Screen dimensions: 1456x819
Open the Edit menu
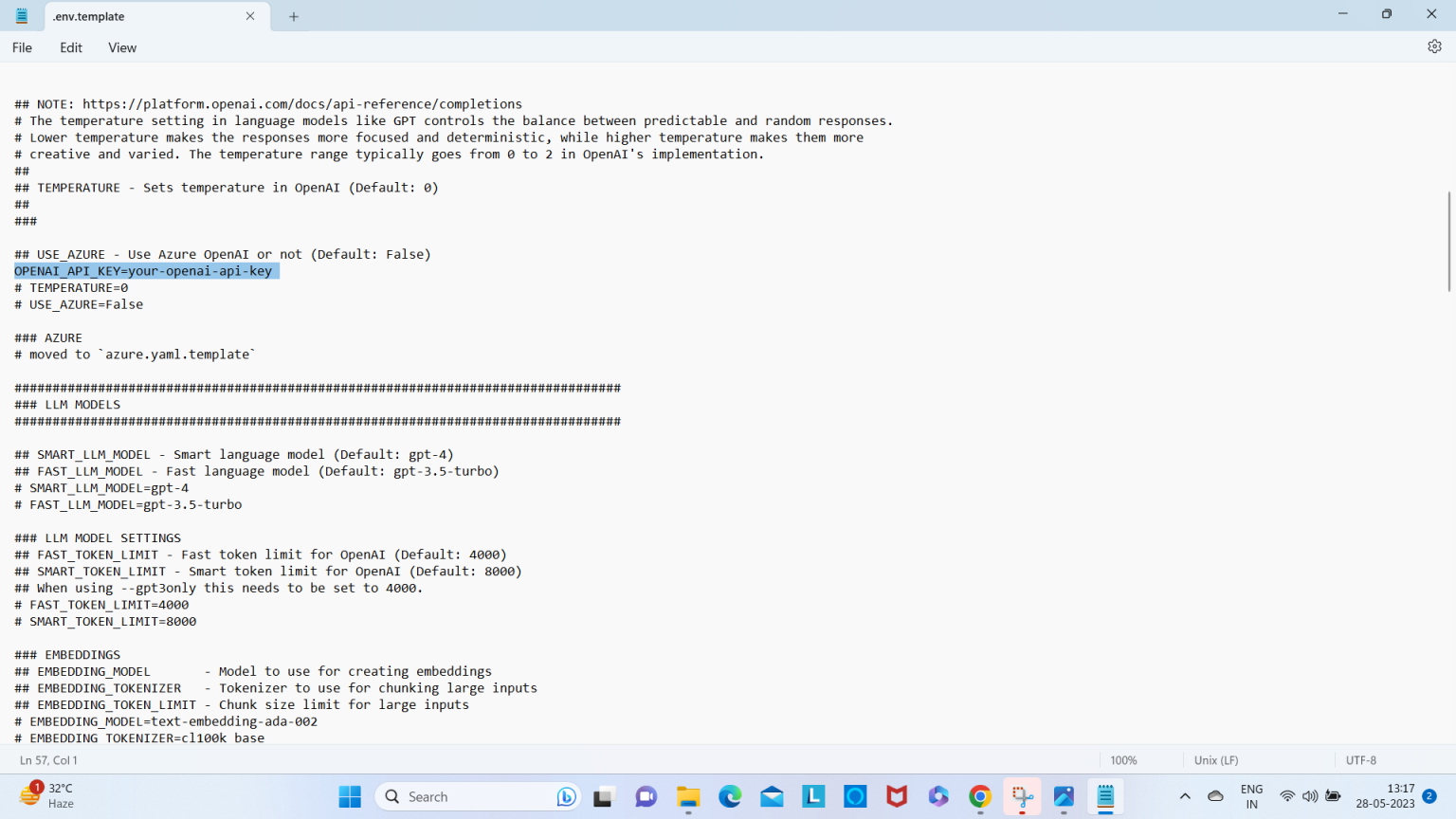71,47
